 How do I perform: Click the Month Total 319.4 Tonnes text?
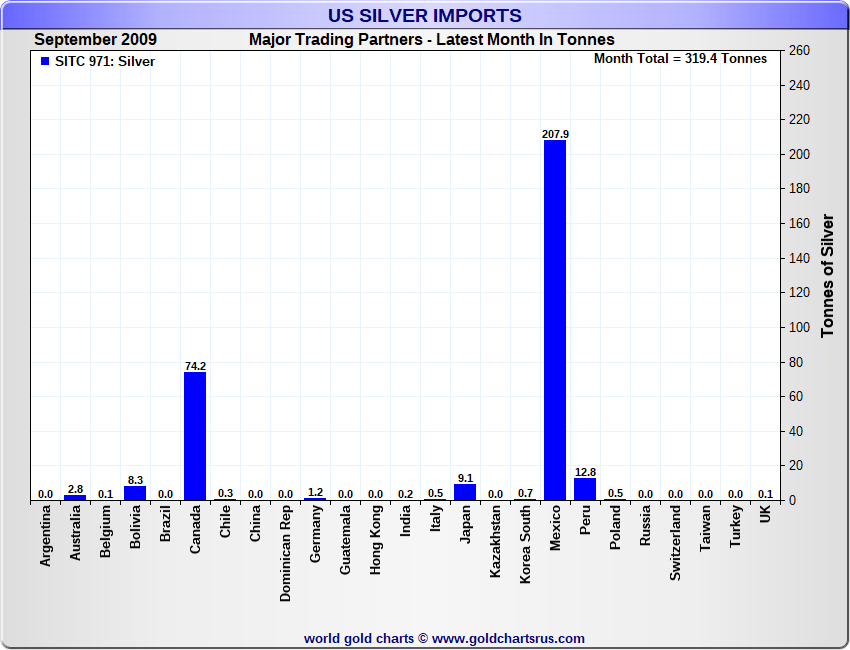click(x=680, y=59)
